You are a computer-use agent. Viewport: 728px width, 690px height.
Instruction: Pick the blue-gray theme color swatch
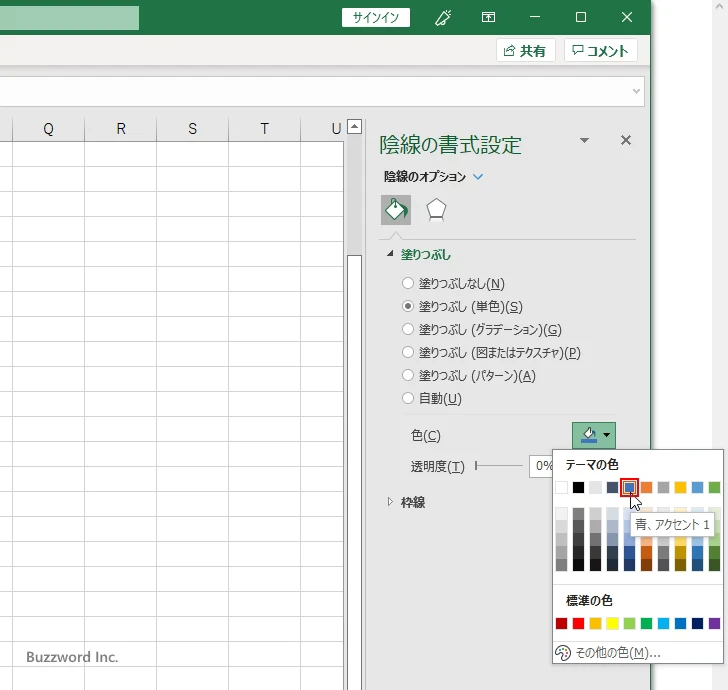tap(612, 488)
